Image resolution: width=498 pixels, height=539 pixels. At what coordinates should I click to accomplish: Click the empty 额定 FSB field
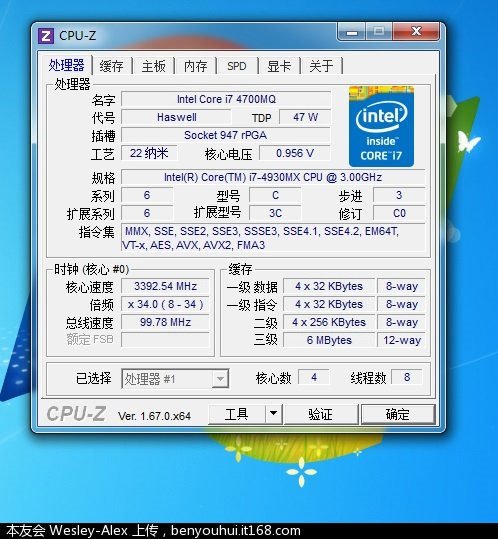(165, 340)
